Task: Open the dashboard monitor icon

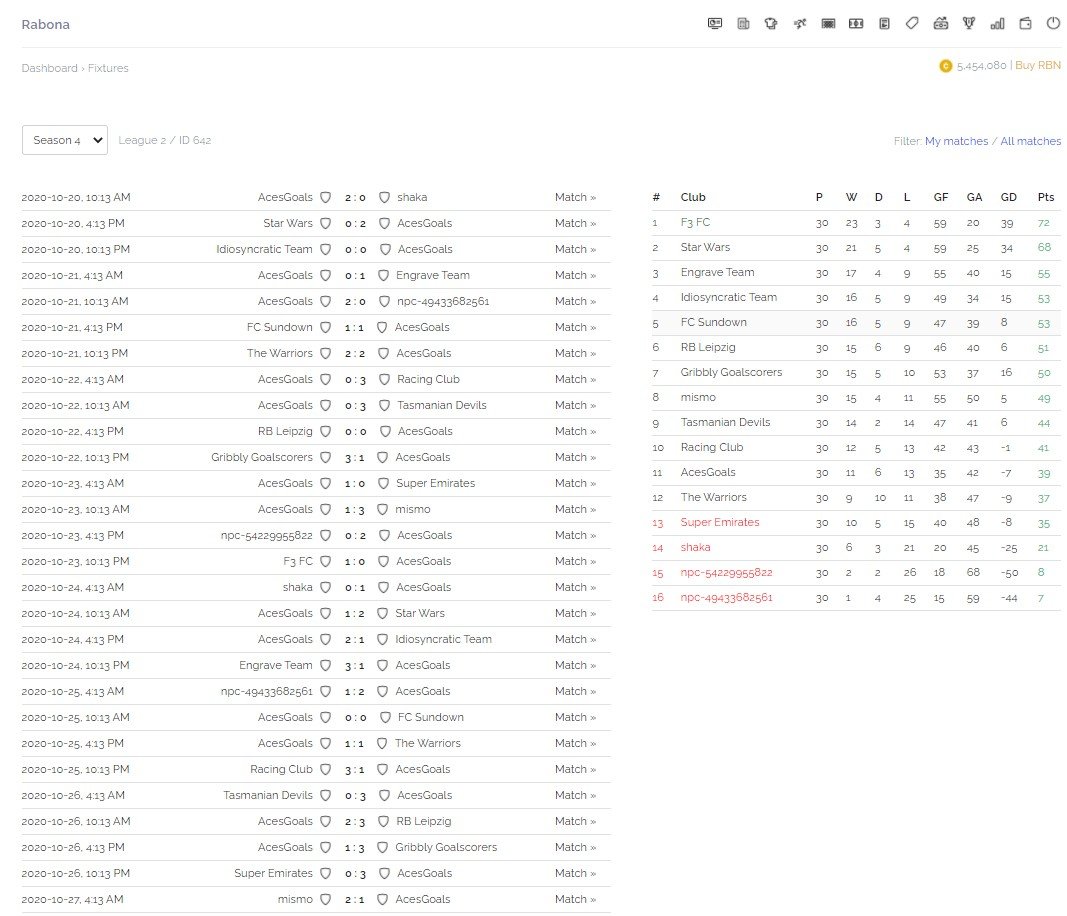Action: tap(715, 24)
